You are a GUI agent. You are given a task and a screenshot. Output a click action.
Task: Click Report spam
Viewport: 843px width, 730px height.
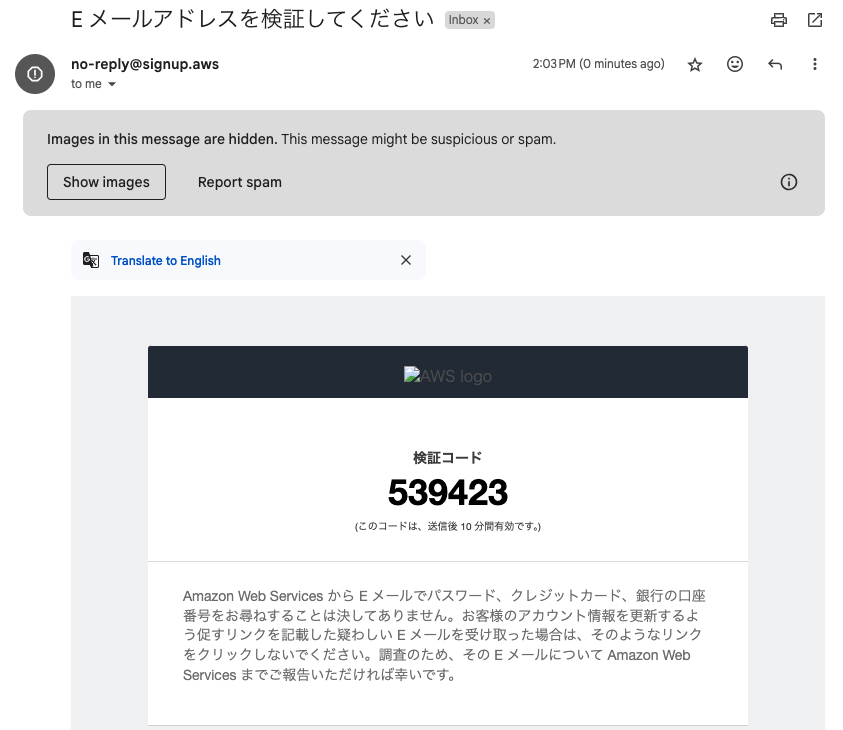tap(240, 182)
